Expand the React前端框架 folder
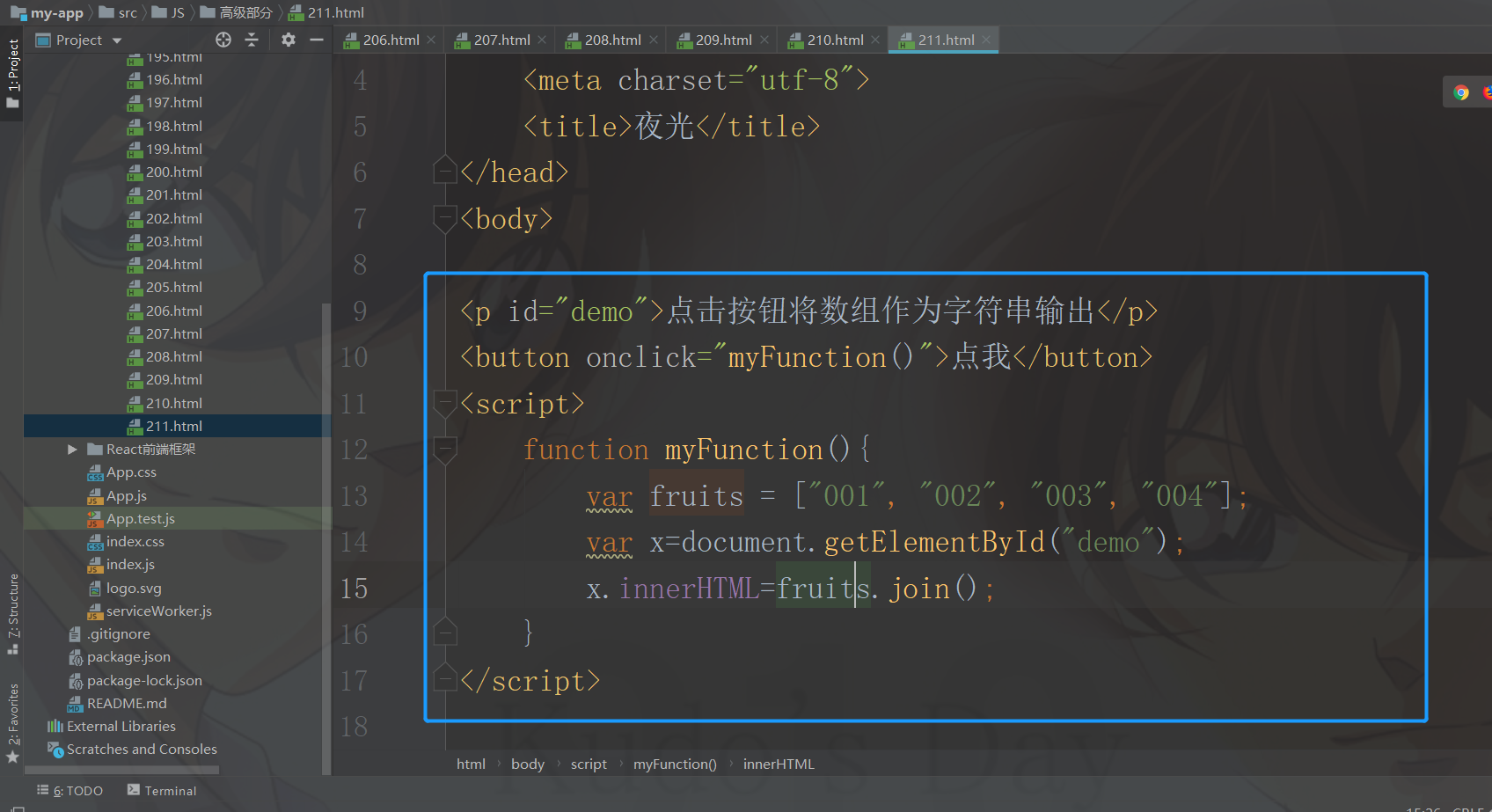Viewport: 1492px width, 812px height. (x=72, y=450)
